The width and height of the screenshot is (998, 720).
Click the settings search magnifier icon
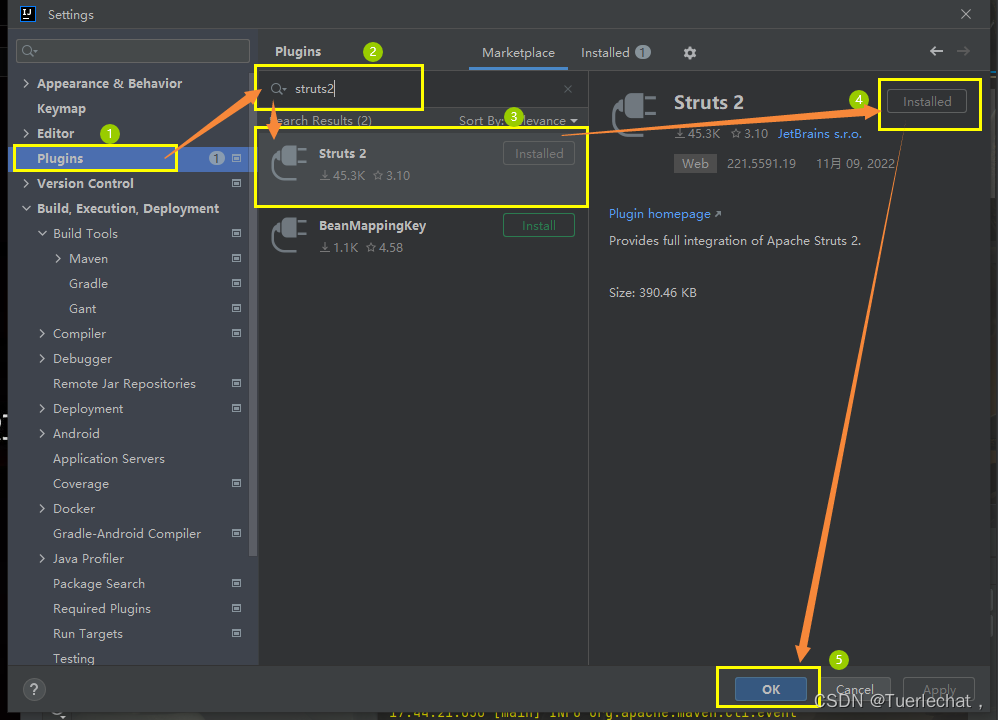point(29,51)
